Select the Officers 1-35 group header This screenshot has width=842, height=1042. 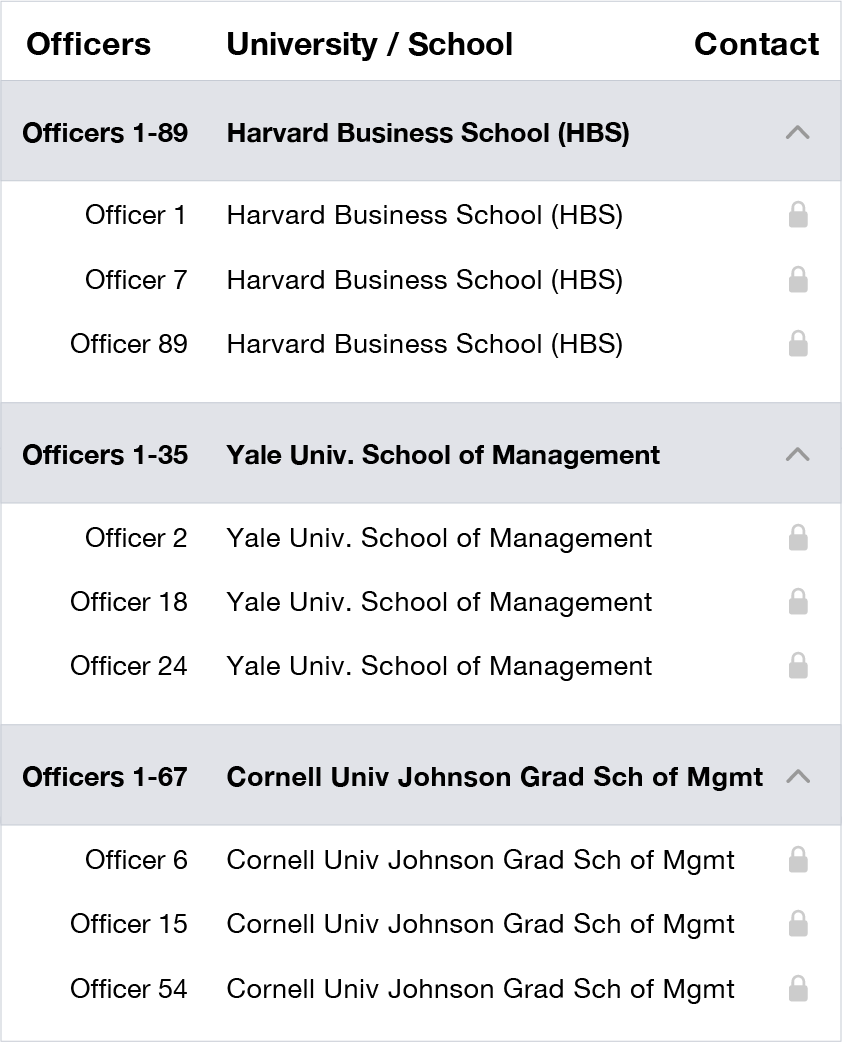point(421,453)
